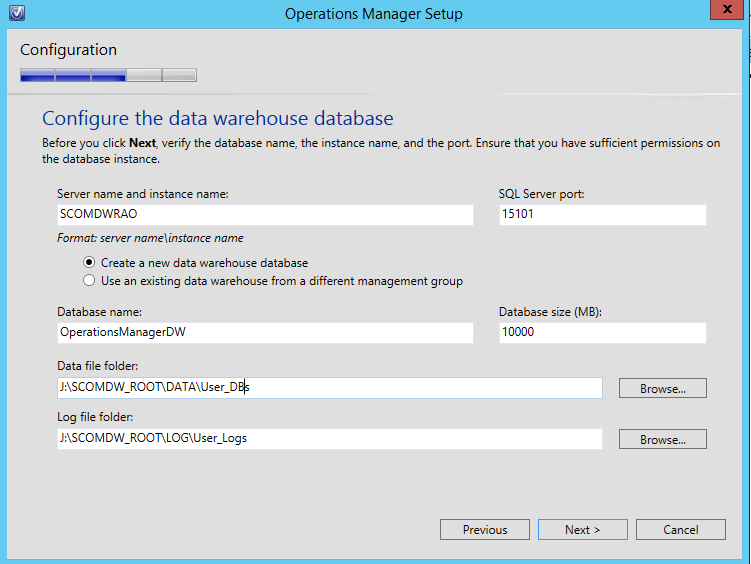Click the 'Configuration' section title
The width and height of the screenshot is (751, 564).
tap(68, 50)
